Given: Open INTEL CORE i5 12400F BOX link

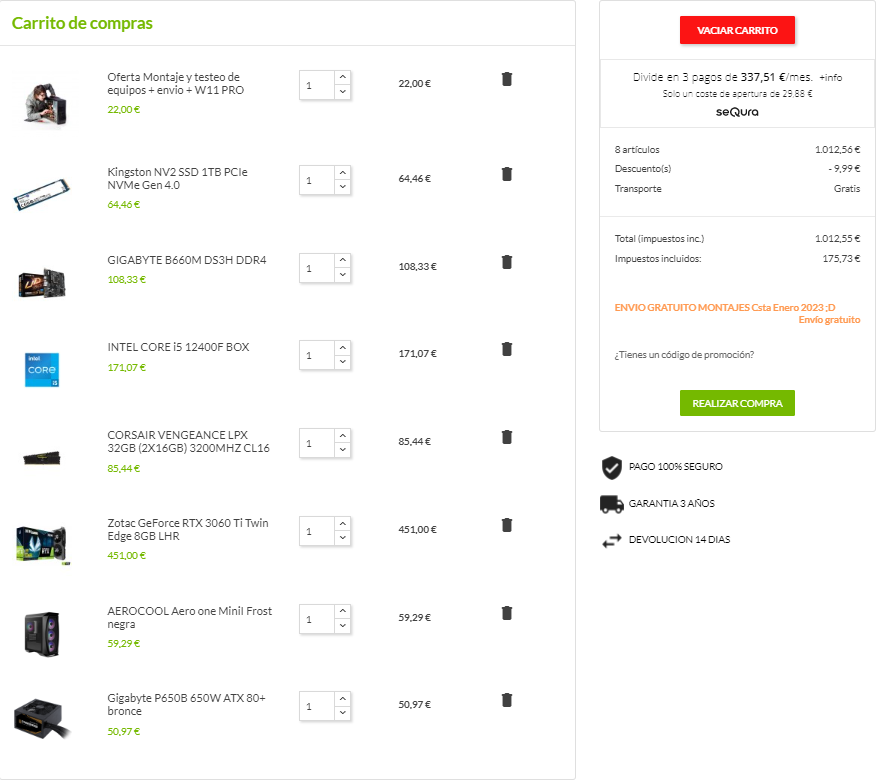Looking at the screenshot, I should (179, 347).
